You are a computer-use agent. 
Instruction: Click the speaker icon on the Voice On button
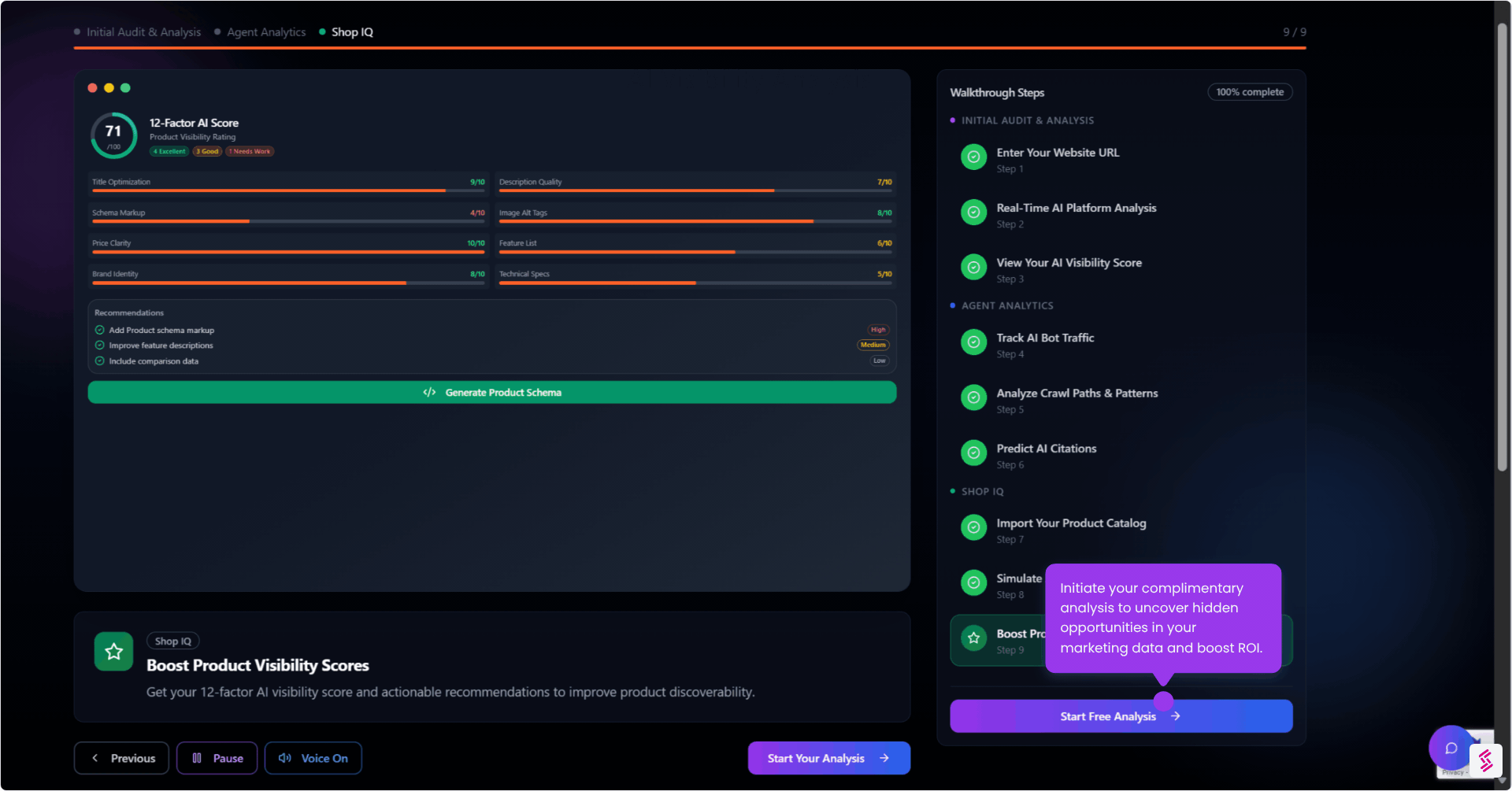pyautogui.click(x=285, y=758)
